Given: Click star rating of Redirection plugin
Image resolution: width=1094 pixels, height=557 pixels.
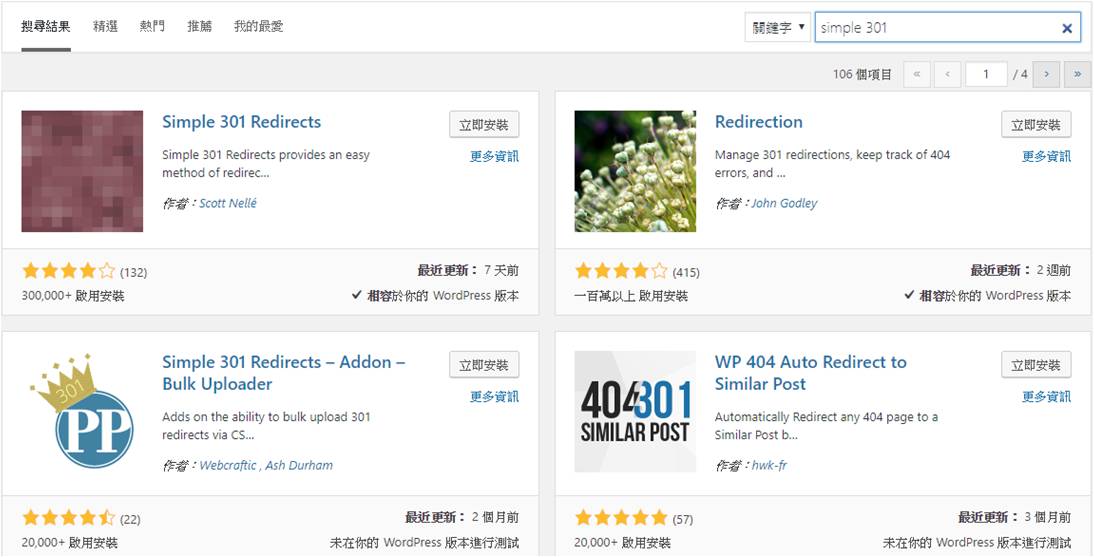Looking at the screenshot, I should pos(621,272).
